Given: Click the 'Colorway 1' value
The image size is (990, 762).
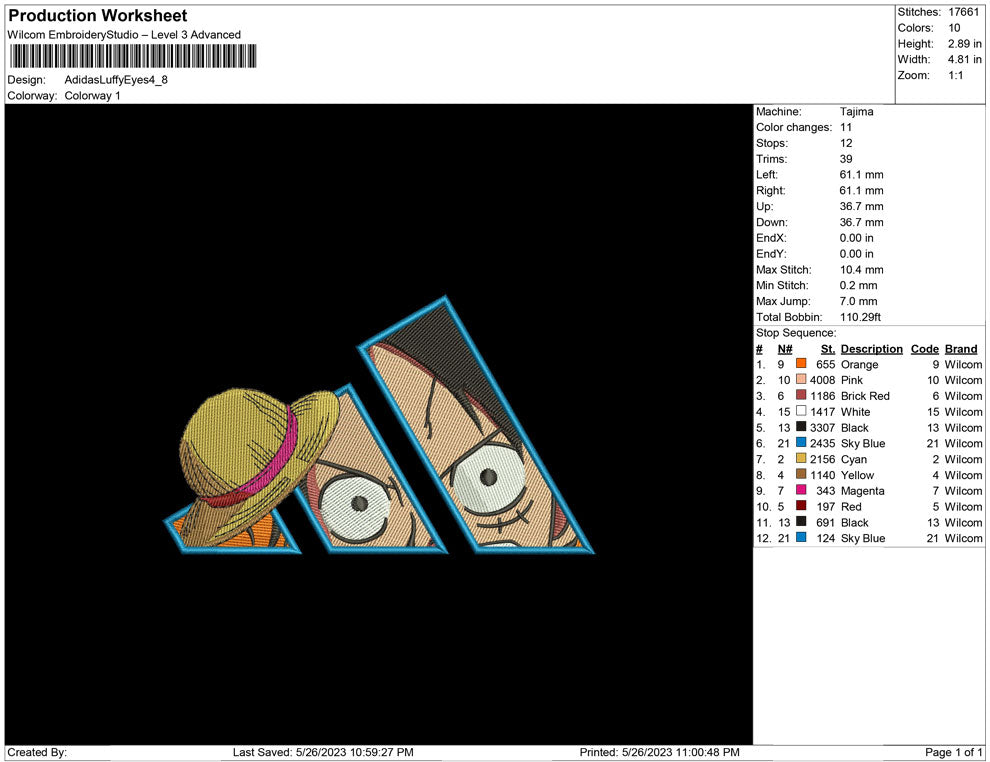Looking at the screenshot, I should pos(92,95).
